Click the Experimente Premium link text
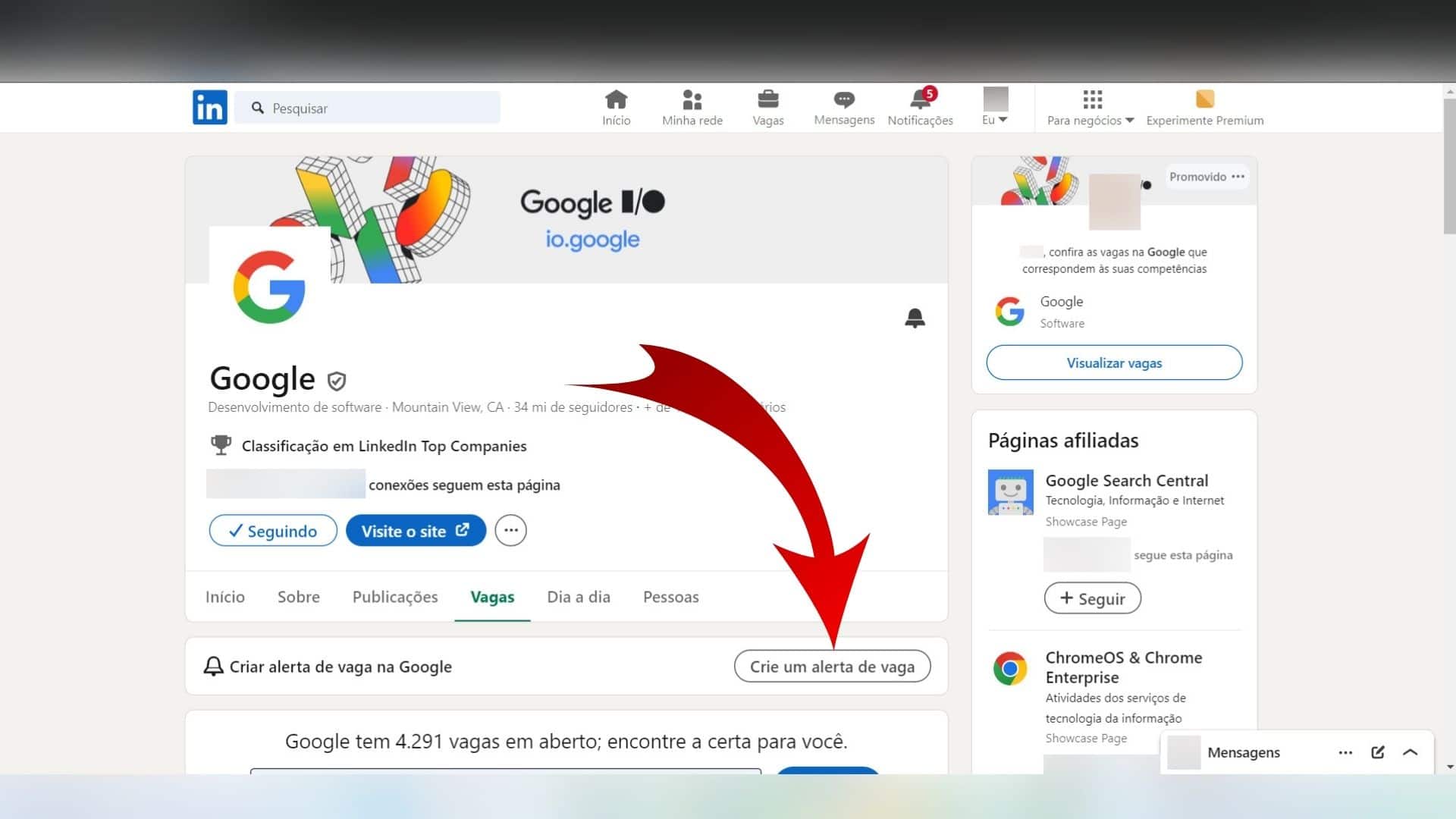The width and height of the screenshot is (1456, 819). [x=1205, y=120]
